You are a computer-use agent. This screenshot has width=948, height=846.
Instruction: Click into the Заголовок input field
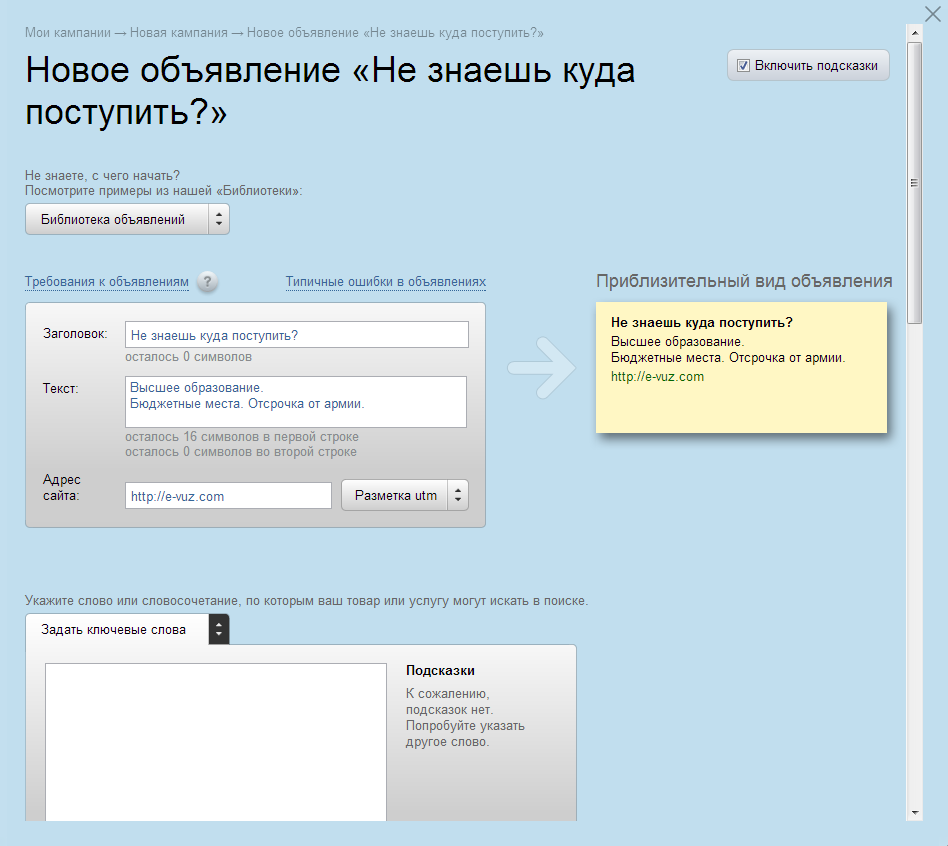pos(297,334)
